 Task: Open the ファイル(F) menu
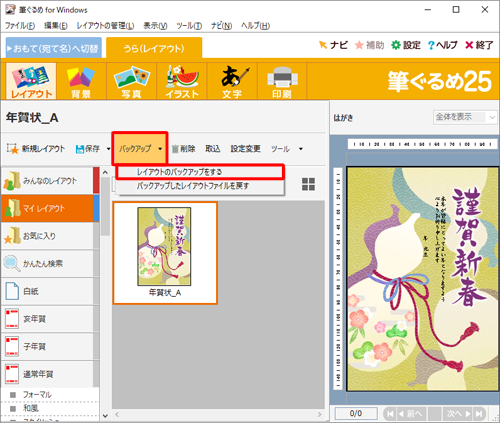click(20, 26)
